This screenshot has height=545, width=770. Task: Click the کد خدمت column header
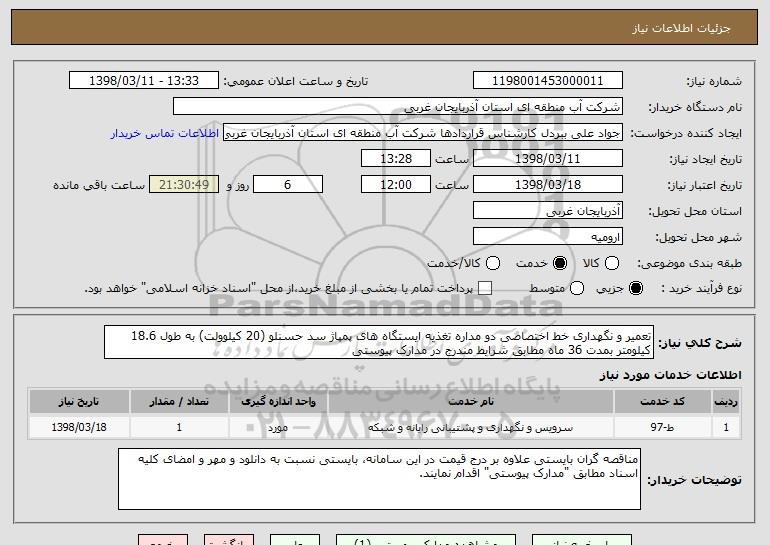pos(662,402)
